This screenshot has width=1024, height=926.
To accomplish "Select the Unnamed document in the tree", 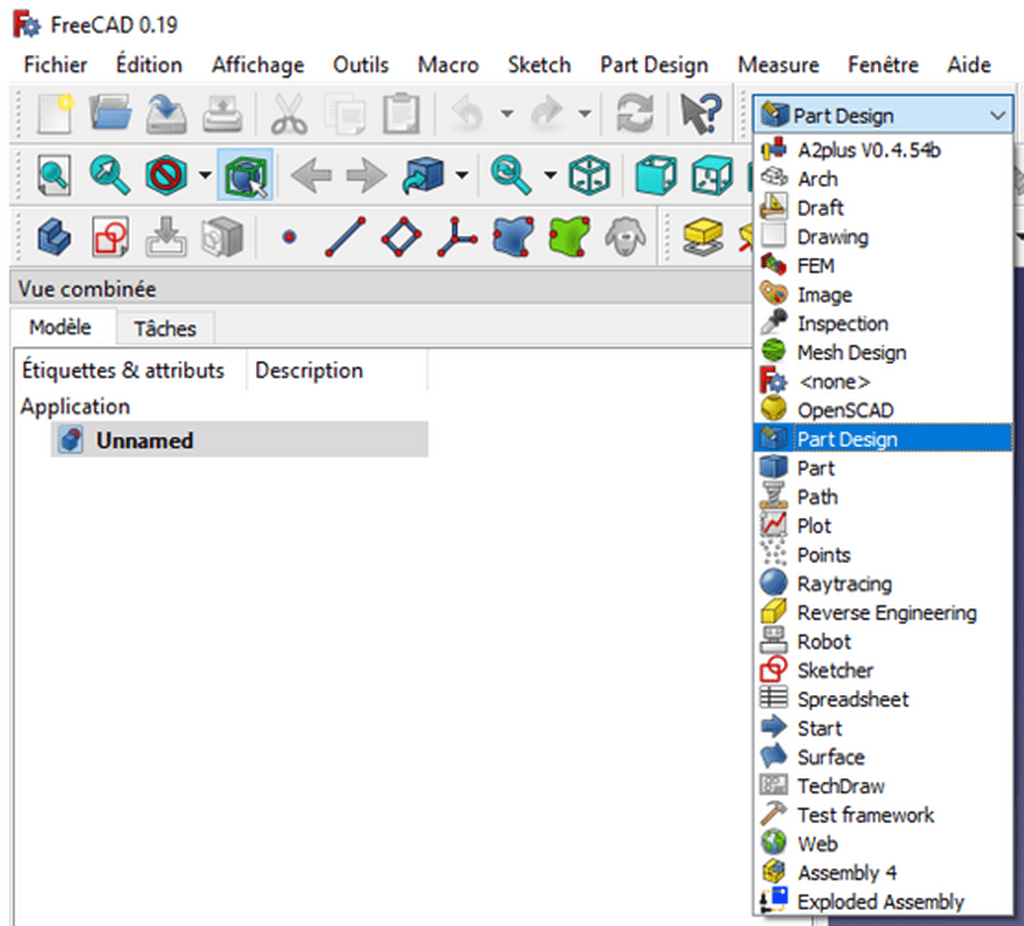I will click(x=239, y=440).
